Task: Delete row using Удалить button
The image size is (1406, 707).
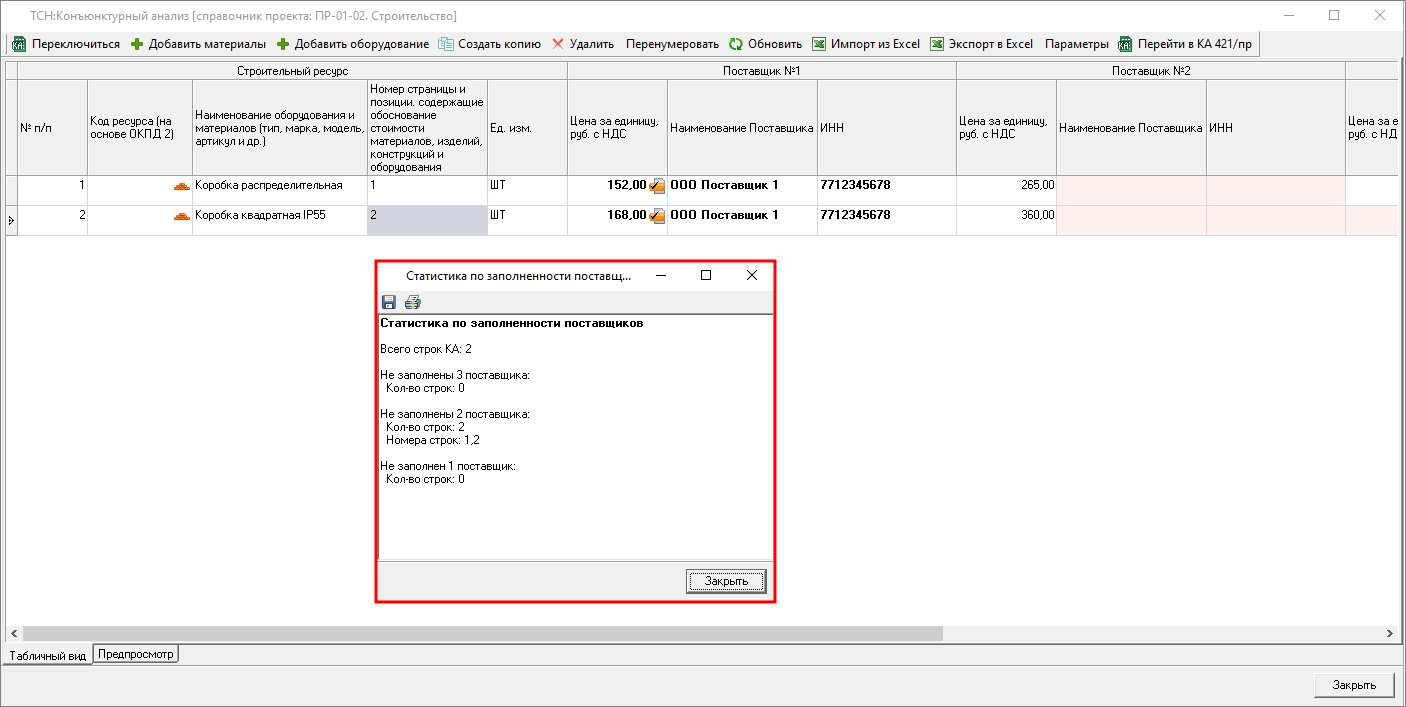Action: pos(583,44)
